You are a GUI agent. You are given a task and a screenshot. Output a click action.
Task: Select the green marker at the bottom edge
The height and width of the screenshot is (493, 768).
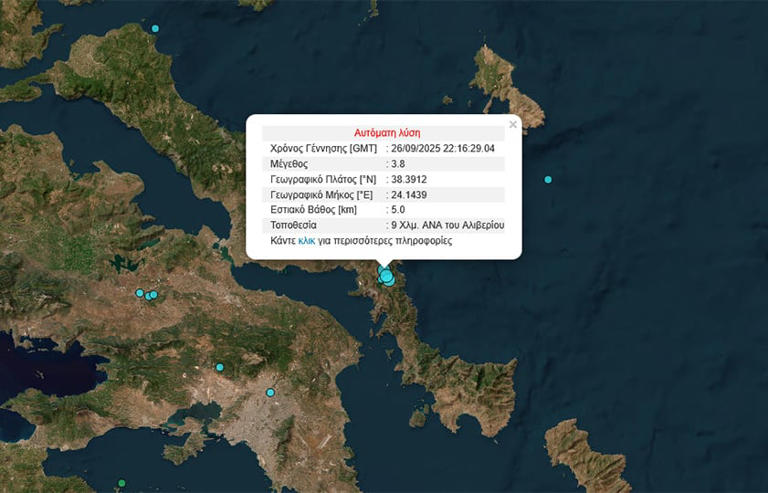(x=122, y=484)
